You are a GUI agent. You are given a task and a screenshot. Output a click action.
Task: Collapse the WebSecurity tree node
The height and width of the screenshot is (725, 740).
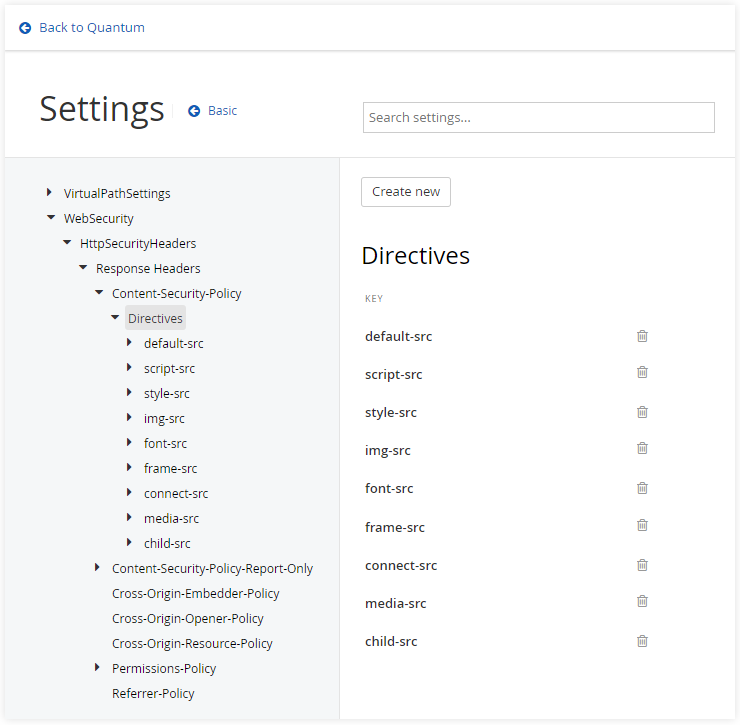50,218
